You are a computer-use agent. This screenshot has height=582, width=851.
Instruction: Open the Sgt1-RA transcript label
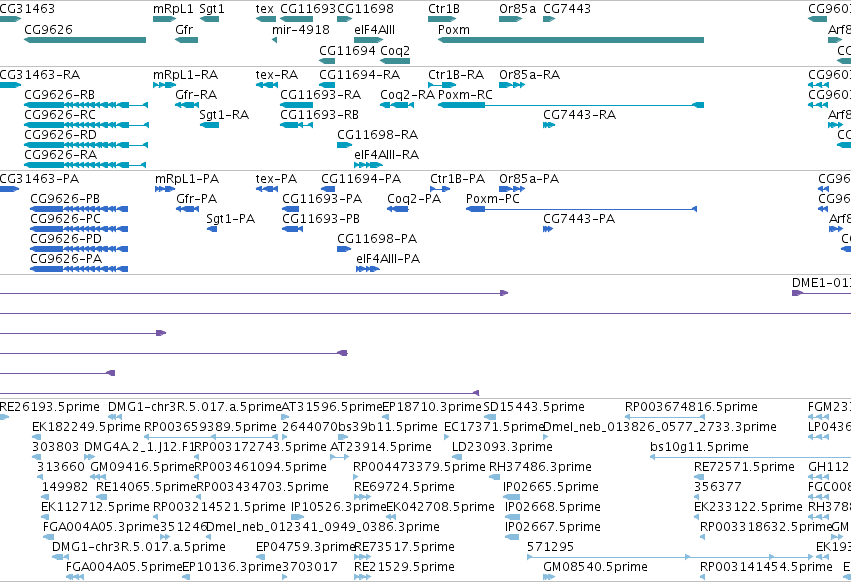pos(224,115)
